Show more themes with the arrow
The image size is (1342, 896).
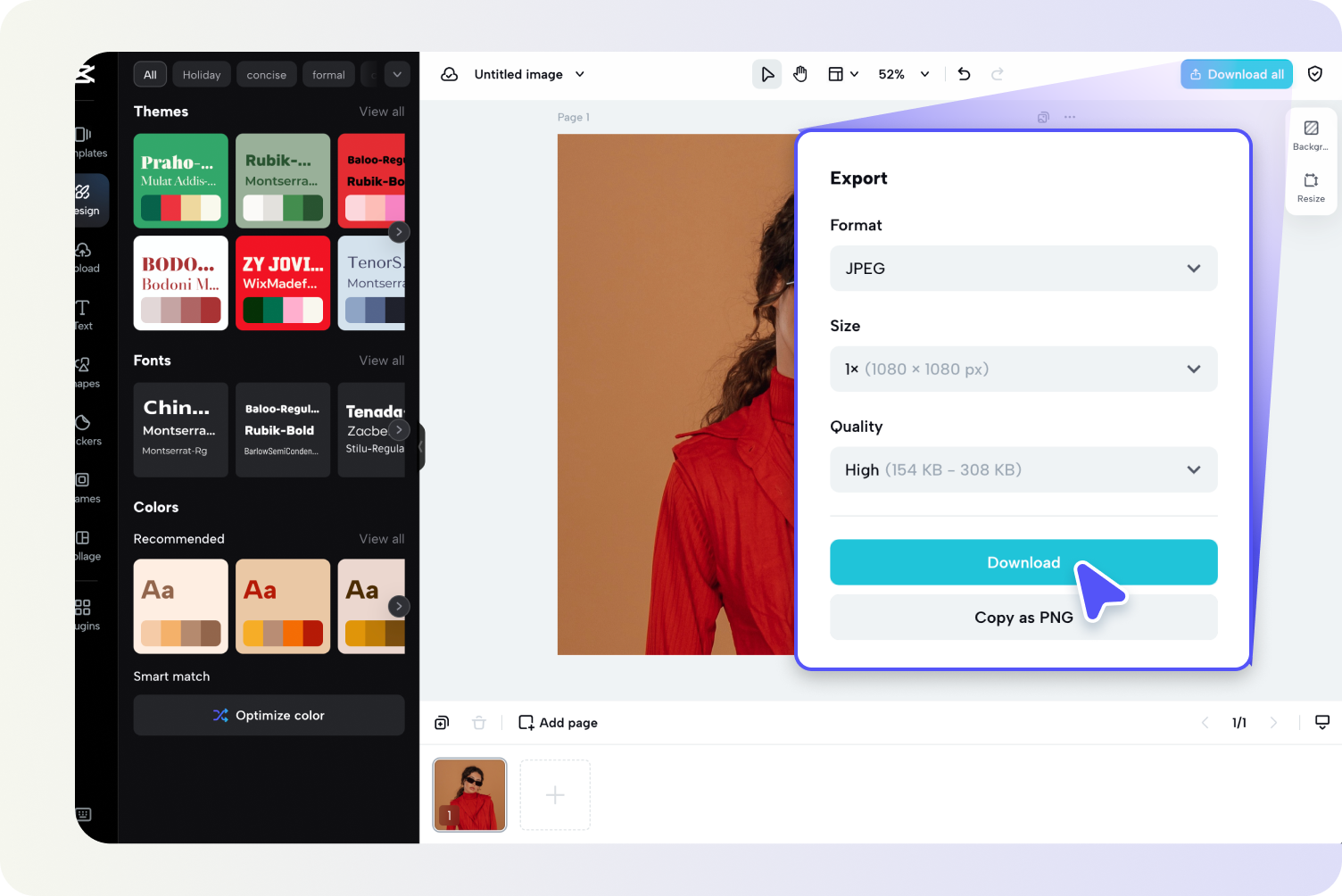[x=399, y=232]
